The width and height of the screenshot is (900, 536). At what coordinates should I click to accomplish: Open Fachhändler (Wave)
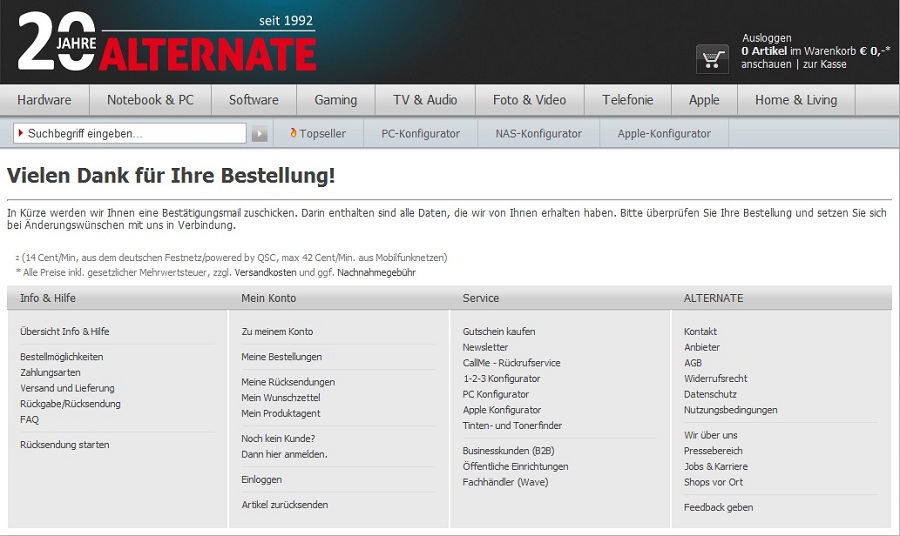point(505,482)
